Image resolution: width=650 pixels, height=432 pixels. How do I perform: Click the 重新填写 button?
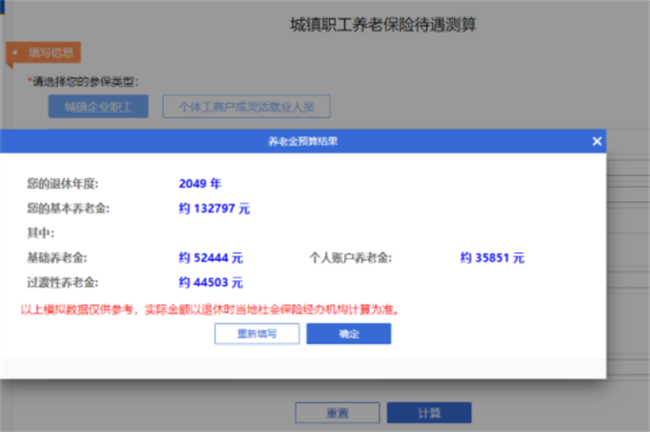coord(257,334)
